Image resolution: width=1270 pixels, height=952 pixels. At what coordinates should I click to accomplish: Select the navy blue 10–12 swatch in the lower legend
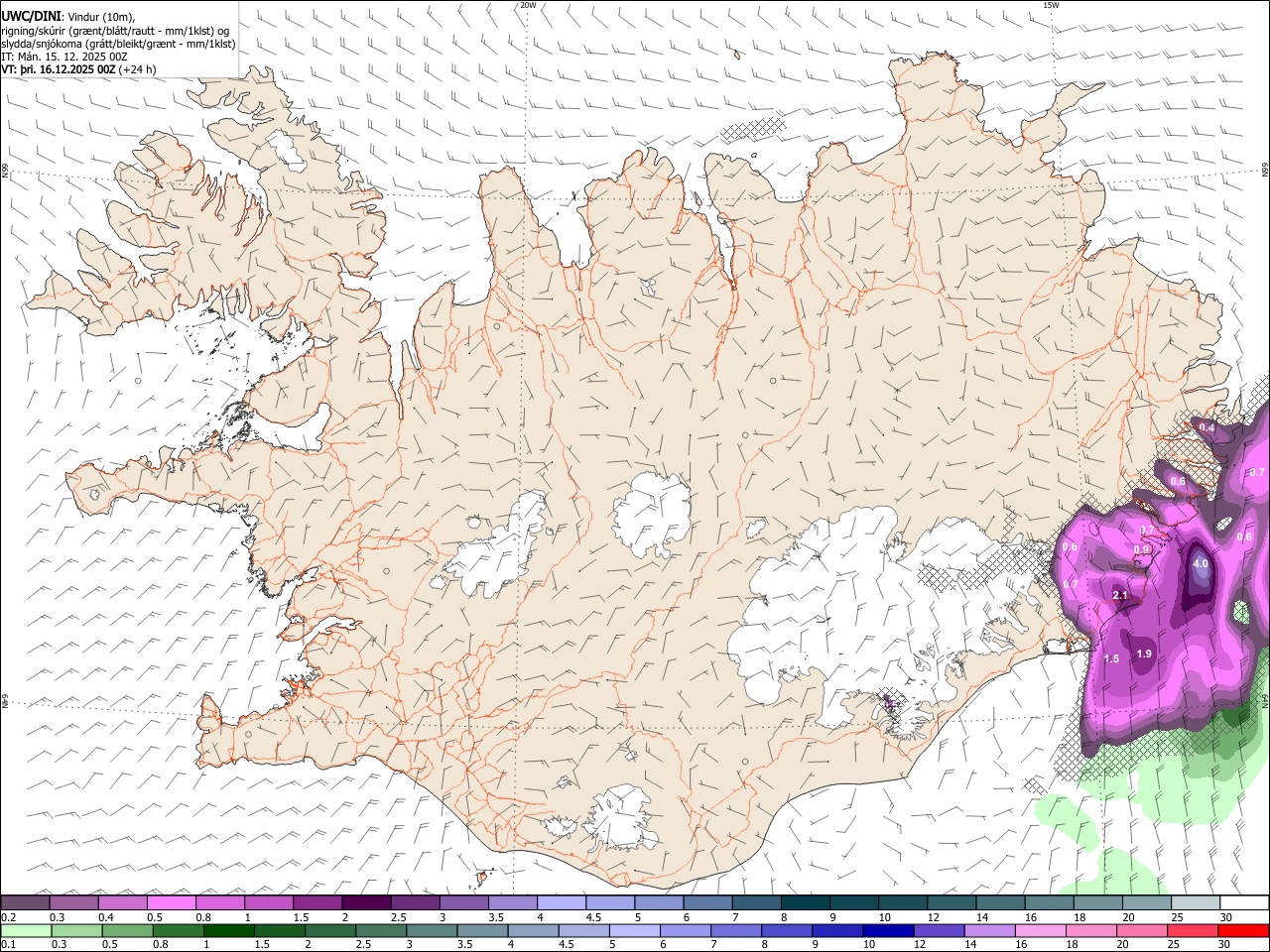pyautogui.click(x=887, y=930)
